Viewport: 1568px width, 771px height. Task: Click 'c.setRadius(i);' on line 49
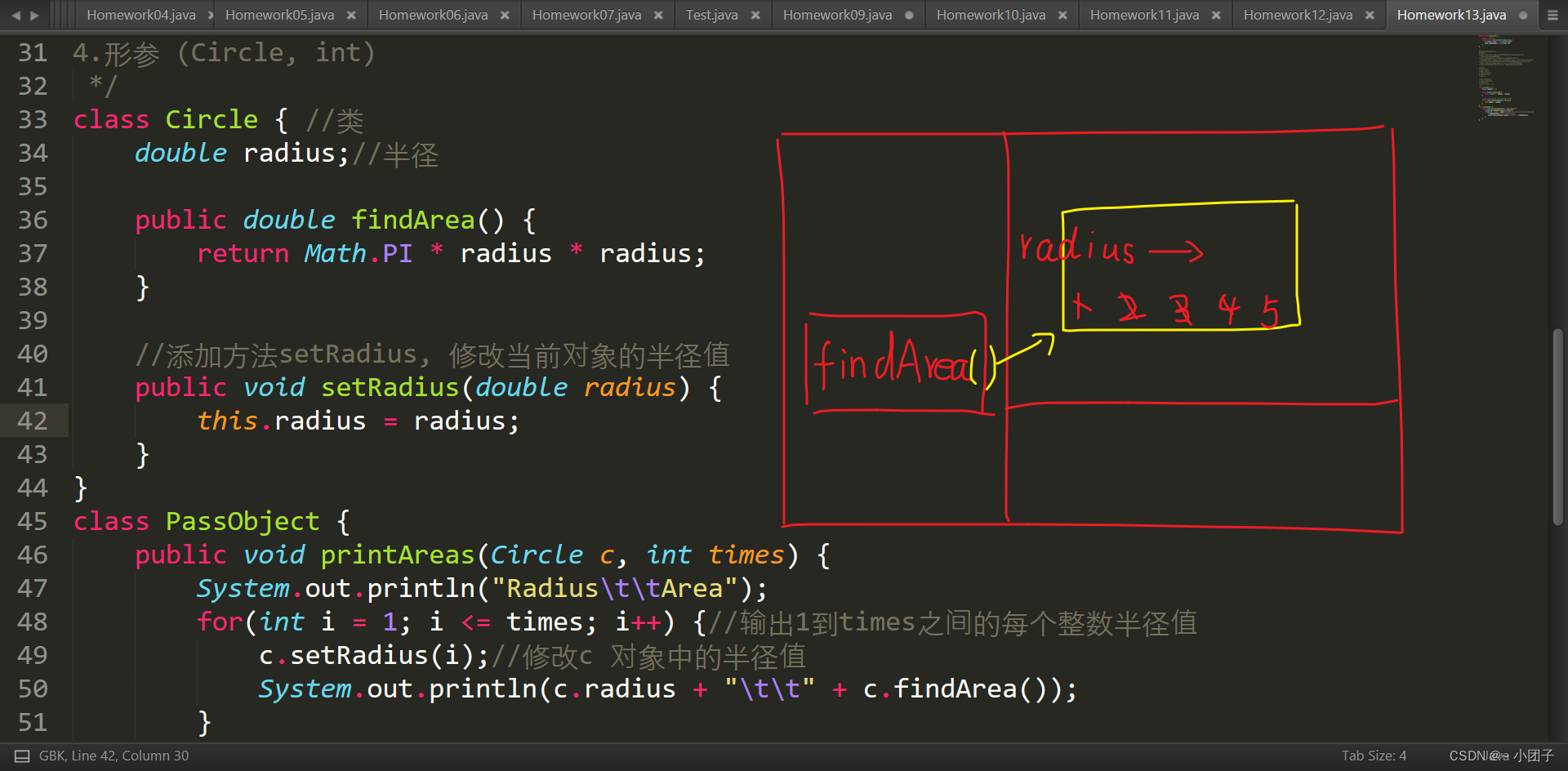pyautogui.click(x=374, y=655)
